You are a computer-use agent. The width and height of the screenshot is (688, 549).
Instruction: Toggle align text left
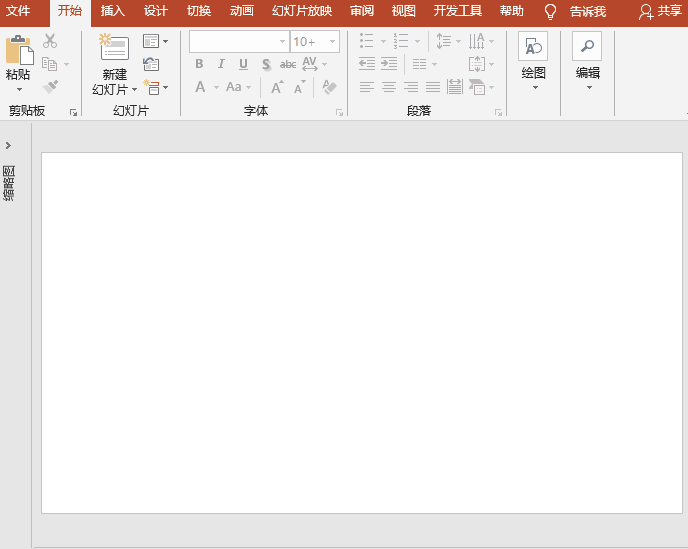point(367,87)
